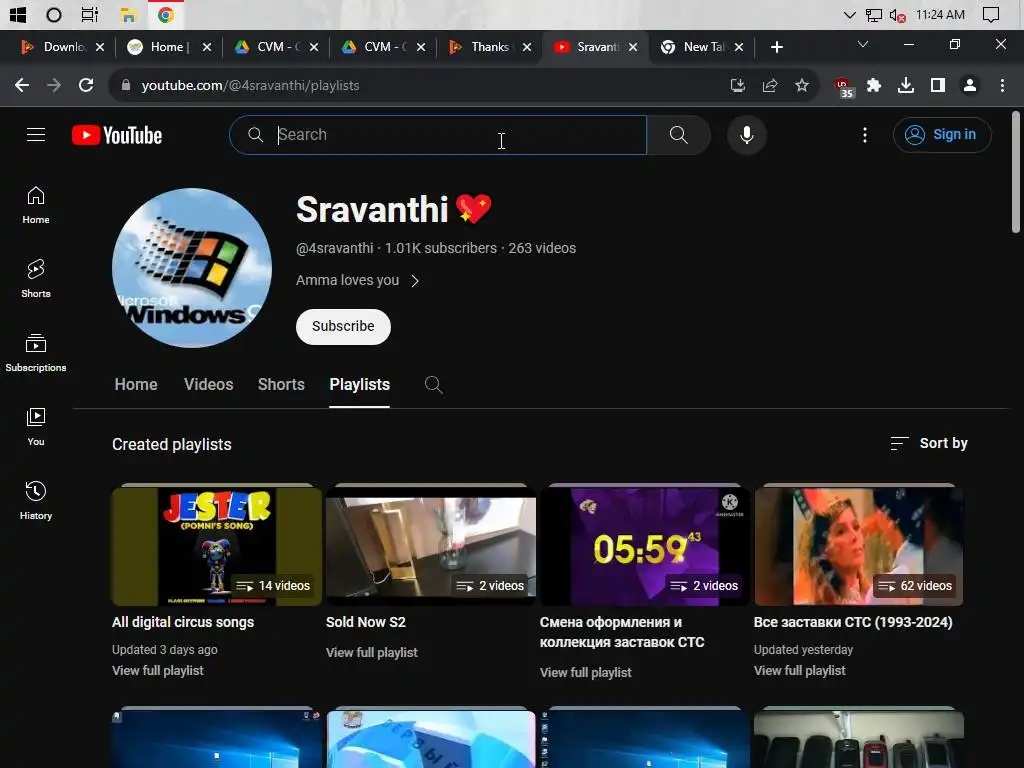Image resolution: width=1024 pixels, height=768 pixels.
Task: Switch to the channel Home tab
Action: 136,385
